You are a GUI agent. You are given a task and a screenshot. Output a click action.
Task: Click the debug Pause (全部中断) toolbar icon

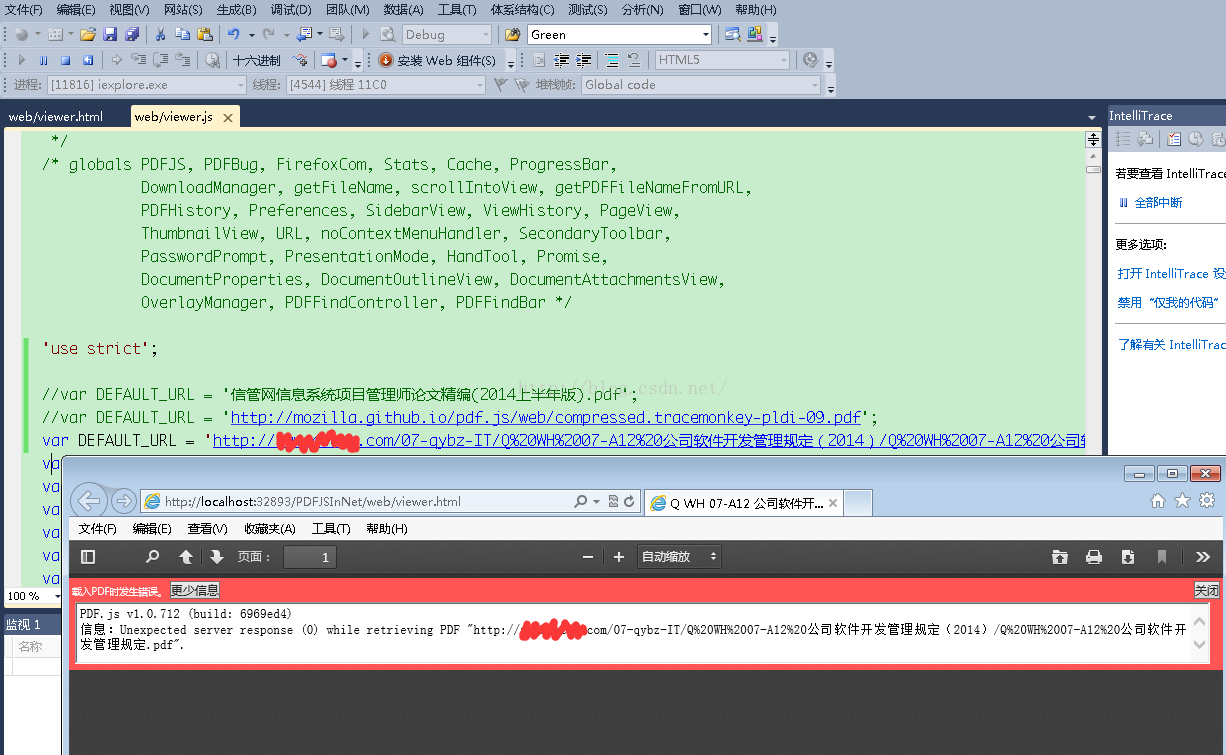44,60
